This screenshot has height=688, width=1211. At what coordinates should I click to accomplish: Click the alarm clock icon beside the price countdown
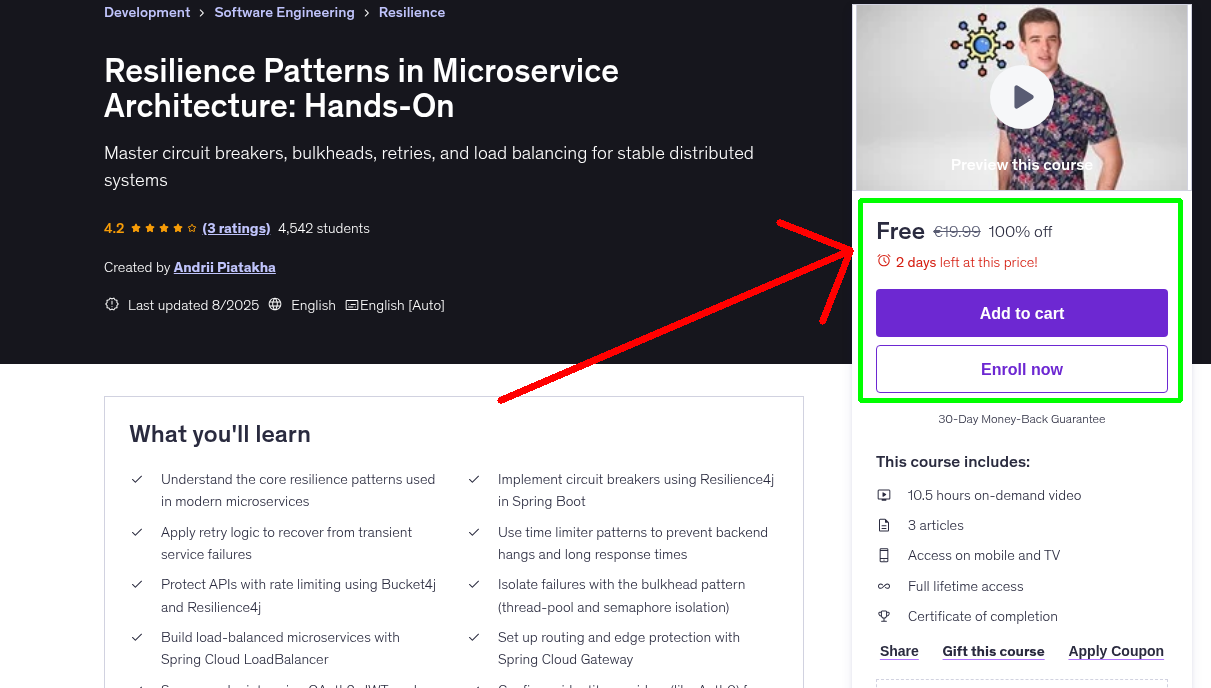(883, 260)
